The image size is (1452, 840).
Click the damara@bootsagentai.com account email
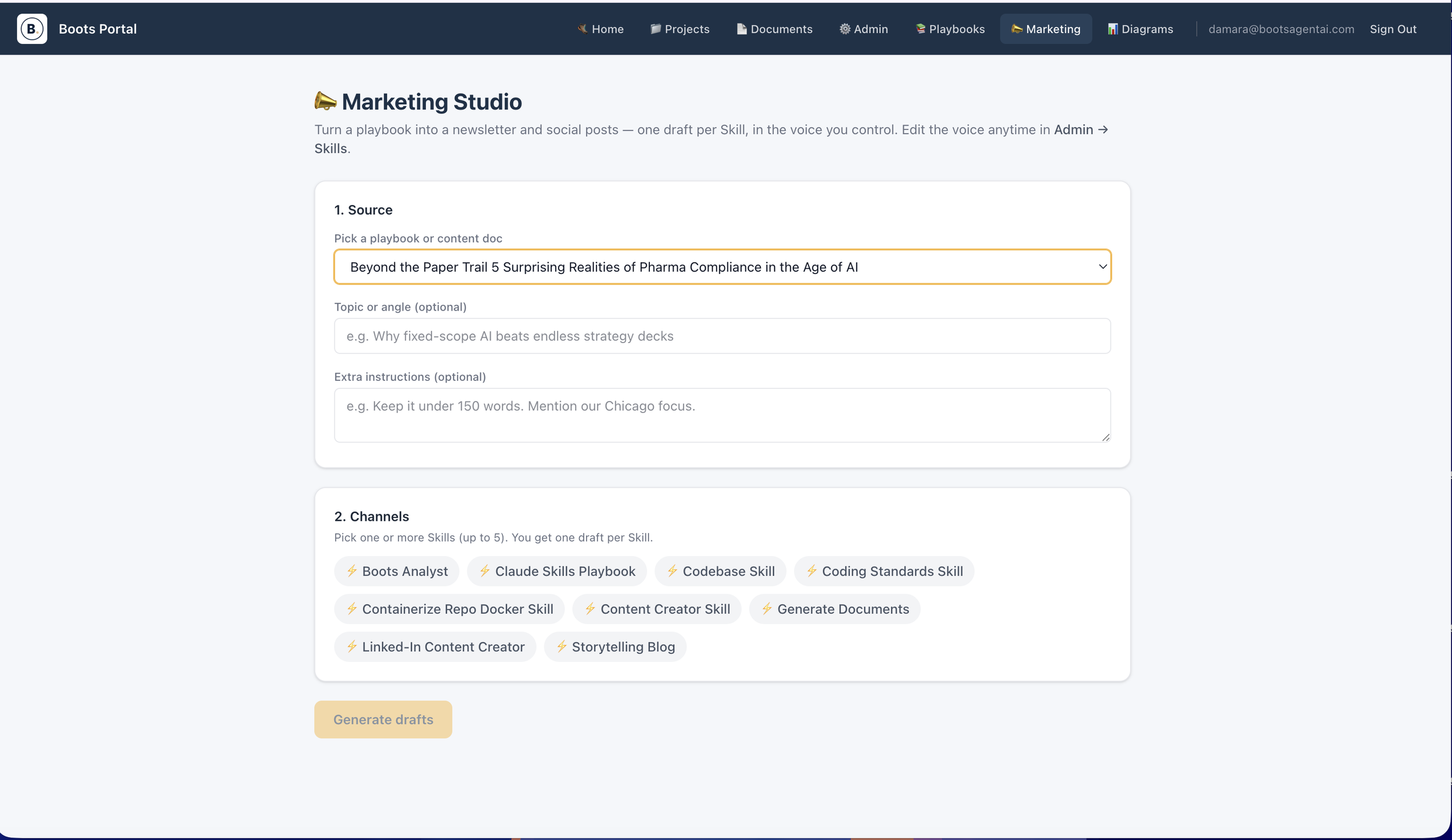(1281, 29)
